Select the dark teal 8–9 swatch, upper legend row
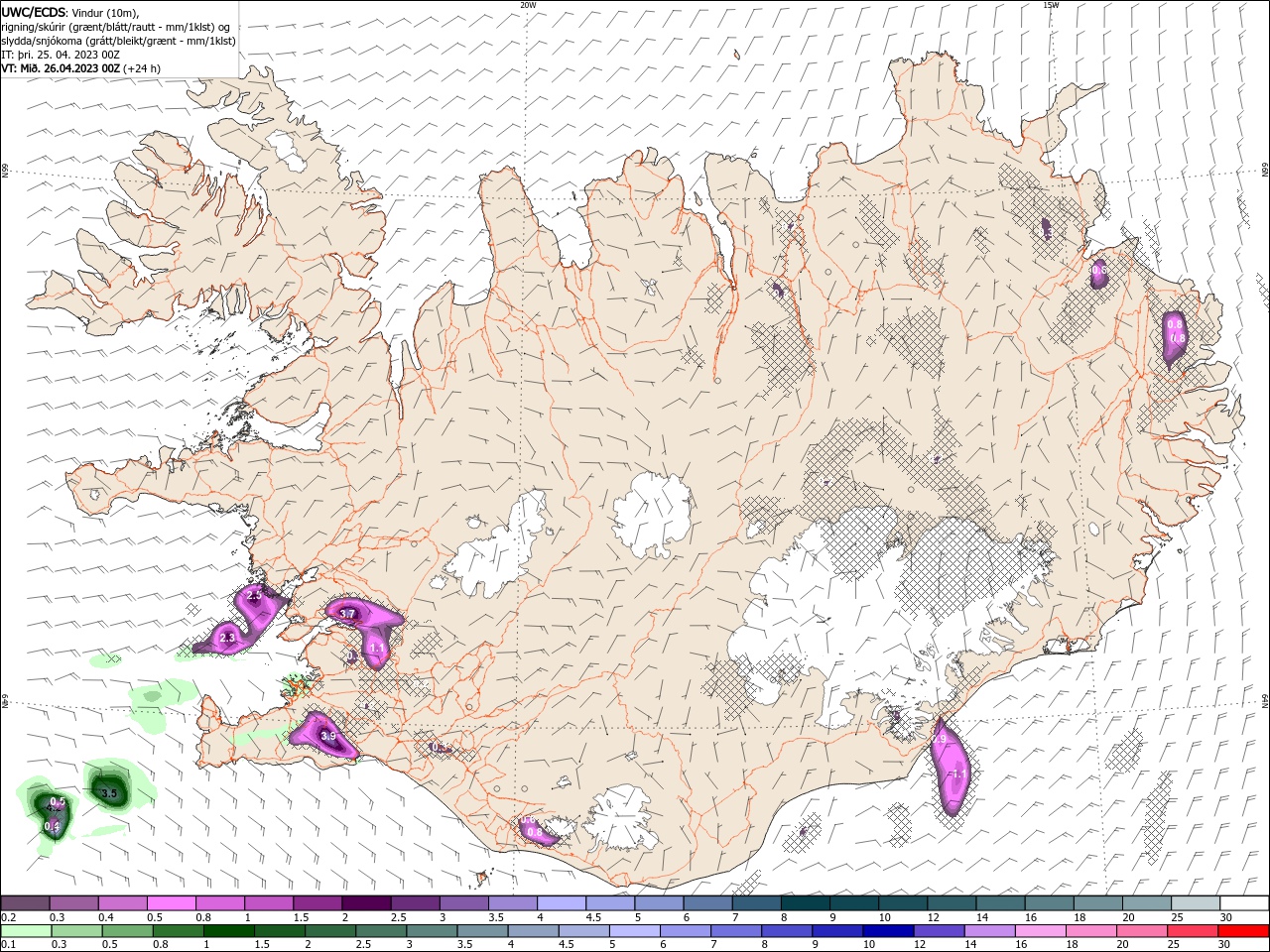 (806, 903)
